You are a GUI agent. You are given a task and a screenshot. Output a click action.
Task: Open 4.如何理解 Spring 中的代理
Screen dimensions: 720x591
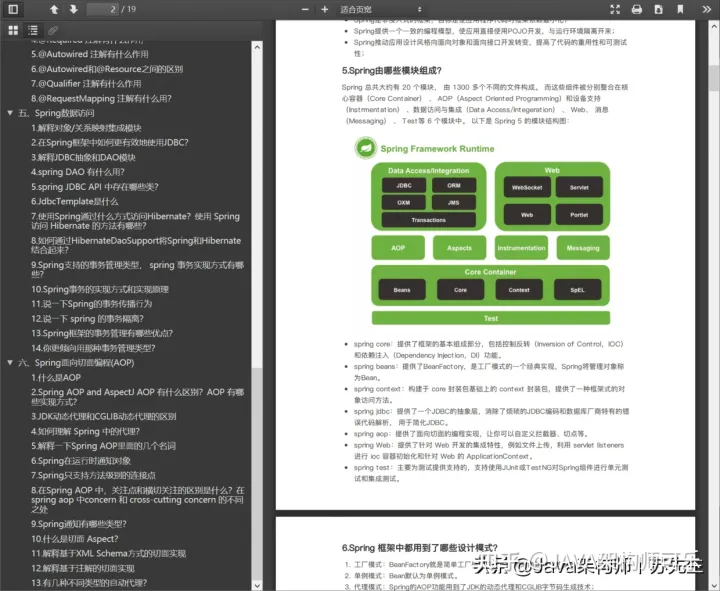pyautogui.click(x=85, y=431)
